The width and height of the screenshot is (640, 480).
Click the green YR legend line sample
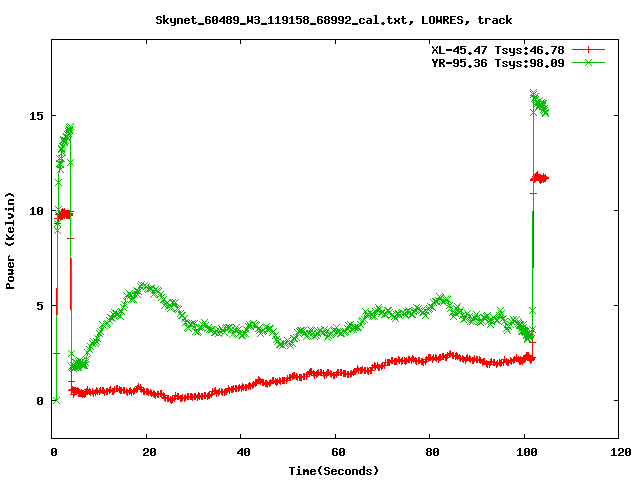(588, 62)
